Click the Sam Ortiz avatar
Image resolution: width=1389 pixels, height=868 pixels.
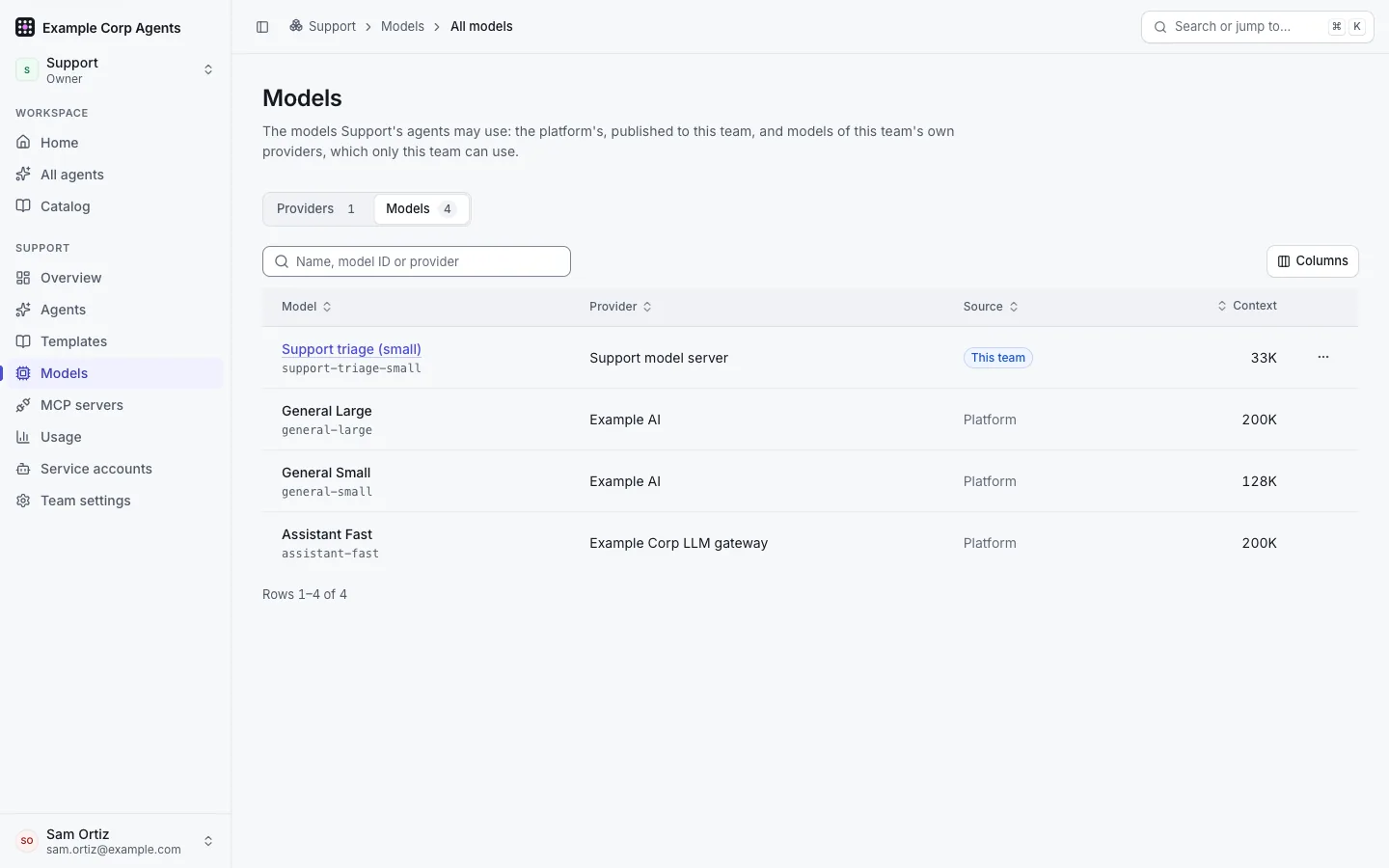[x=27, y=841]
